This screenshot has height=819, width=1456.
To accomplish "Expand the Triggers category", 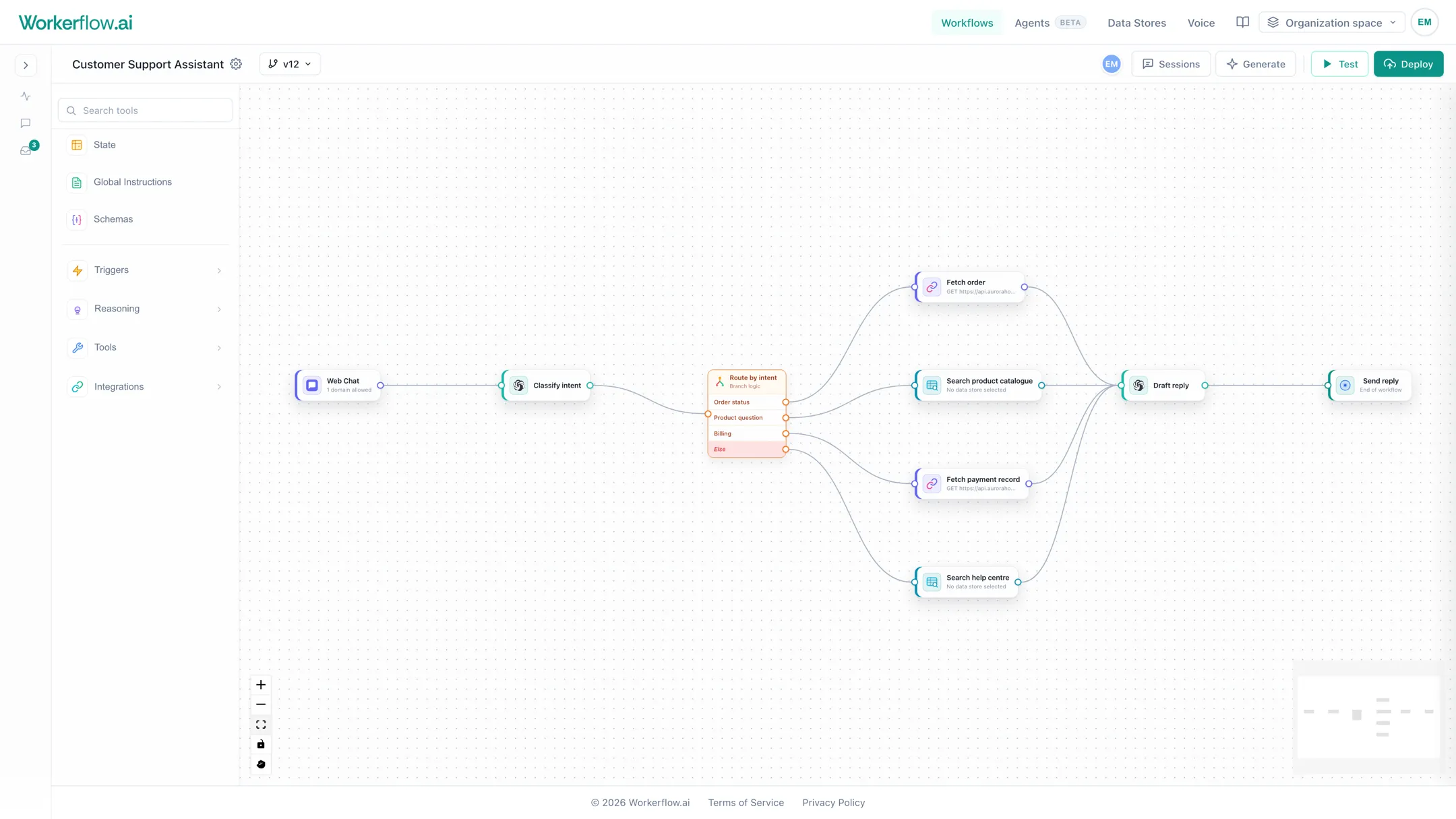I will click(x=146, y=270).
